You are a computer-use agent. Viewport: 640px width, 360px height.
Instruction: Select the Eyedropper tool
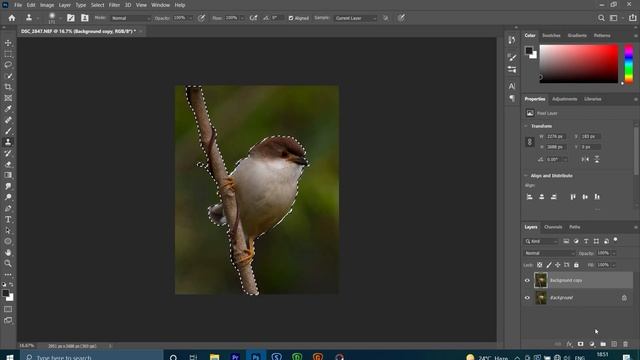(x=8, y=109)
